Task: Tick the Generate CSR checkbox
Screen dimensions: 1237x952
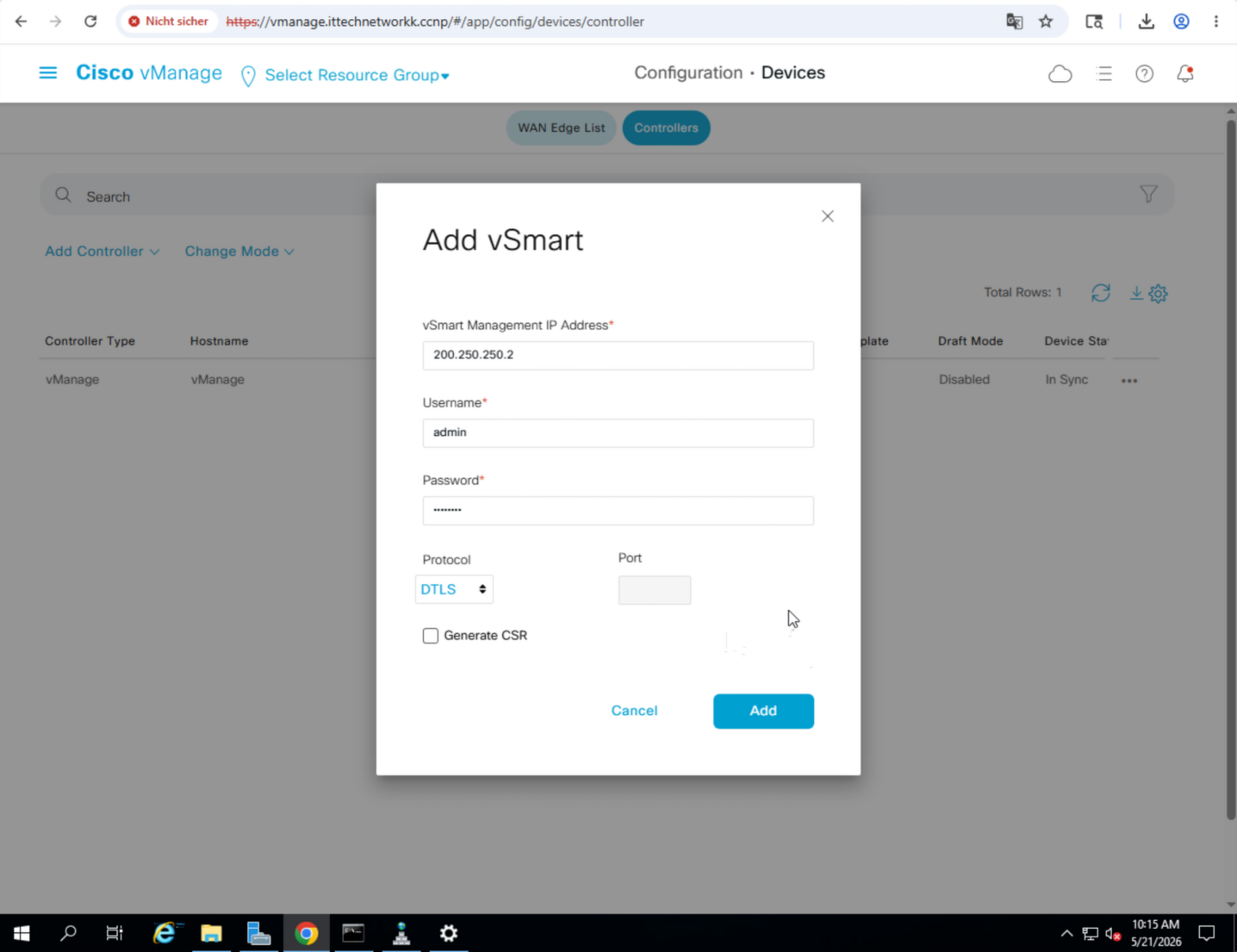Action: coord(431,636)
